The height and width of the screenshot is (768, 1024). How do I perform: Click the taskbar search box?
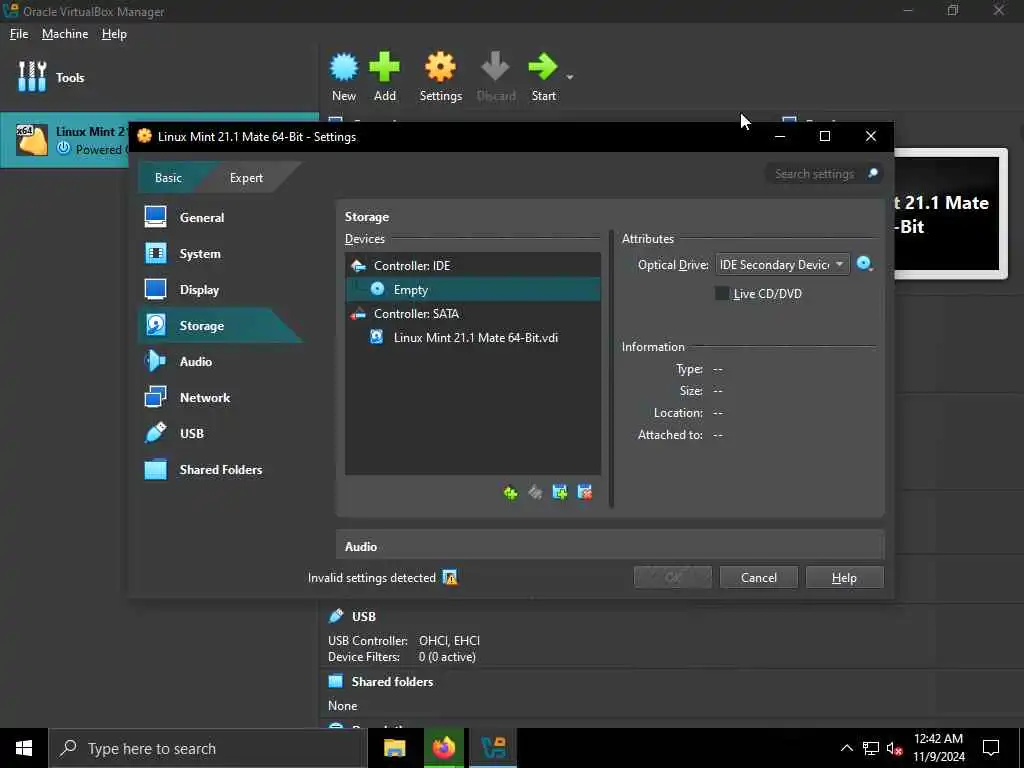tap(208, 748)
